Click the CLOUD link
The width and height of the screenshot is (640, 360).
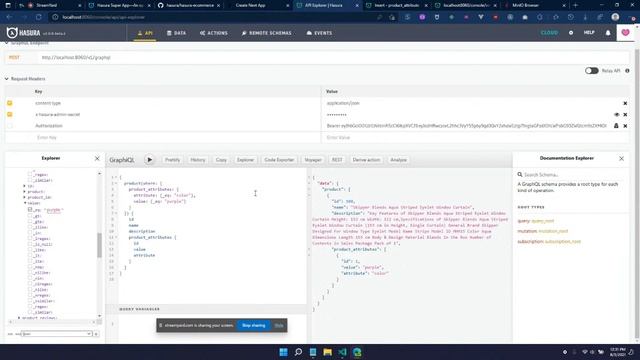pos(549,33)
